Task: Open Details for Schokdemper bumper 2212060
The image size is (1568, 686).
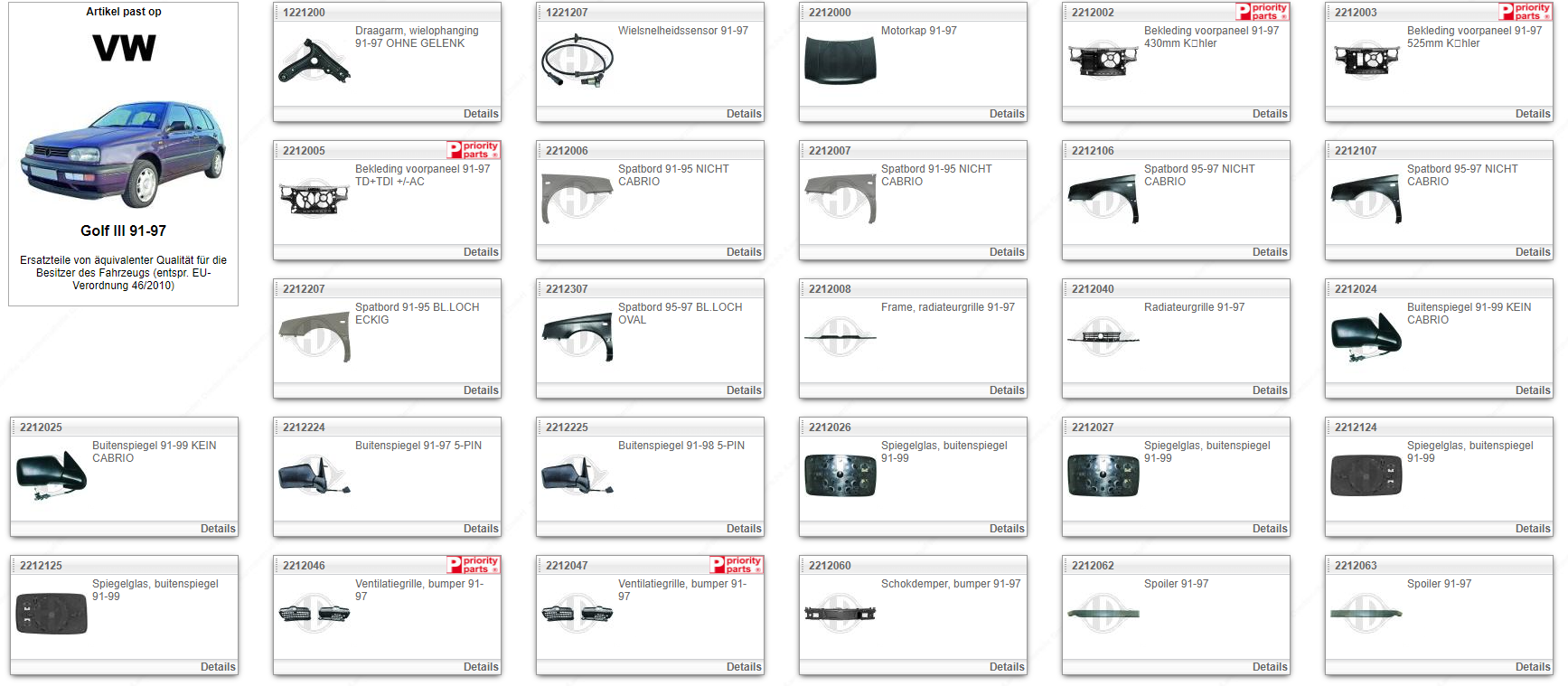Action: [1006, 667]
